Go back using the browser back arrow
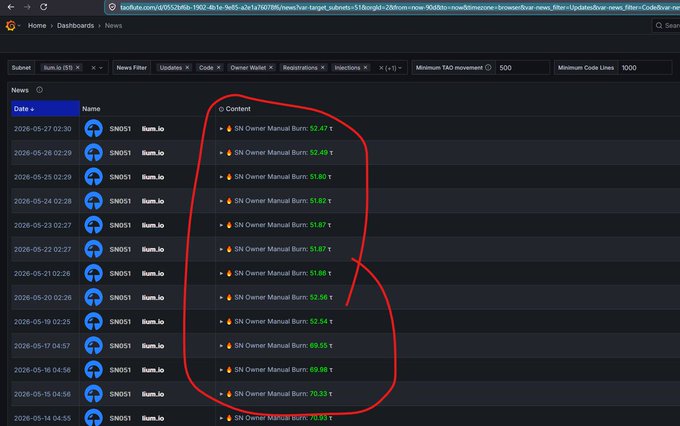This screenshot has height=426, width=680. click(11, 7)
